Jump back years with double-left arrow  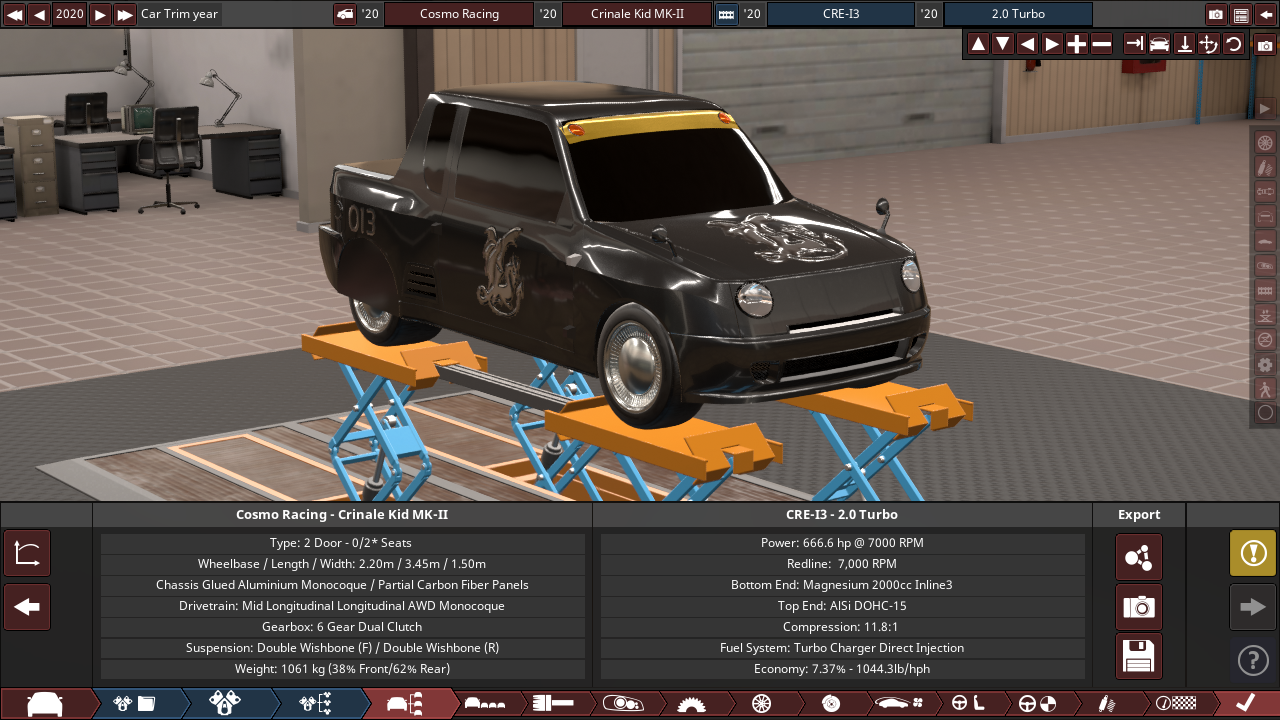point(15,14)
